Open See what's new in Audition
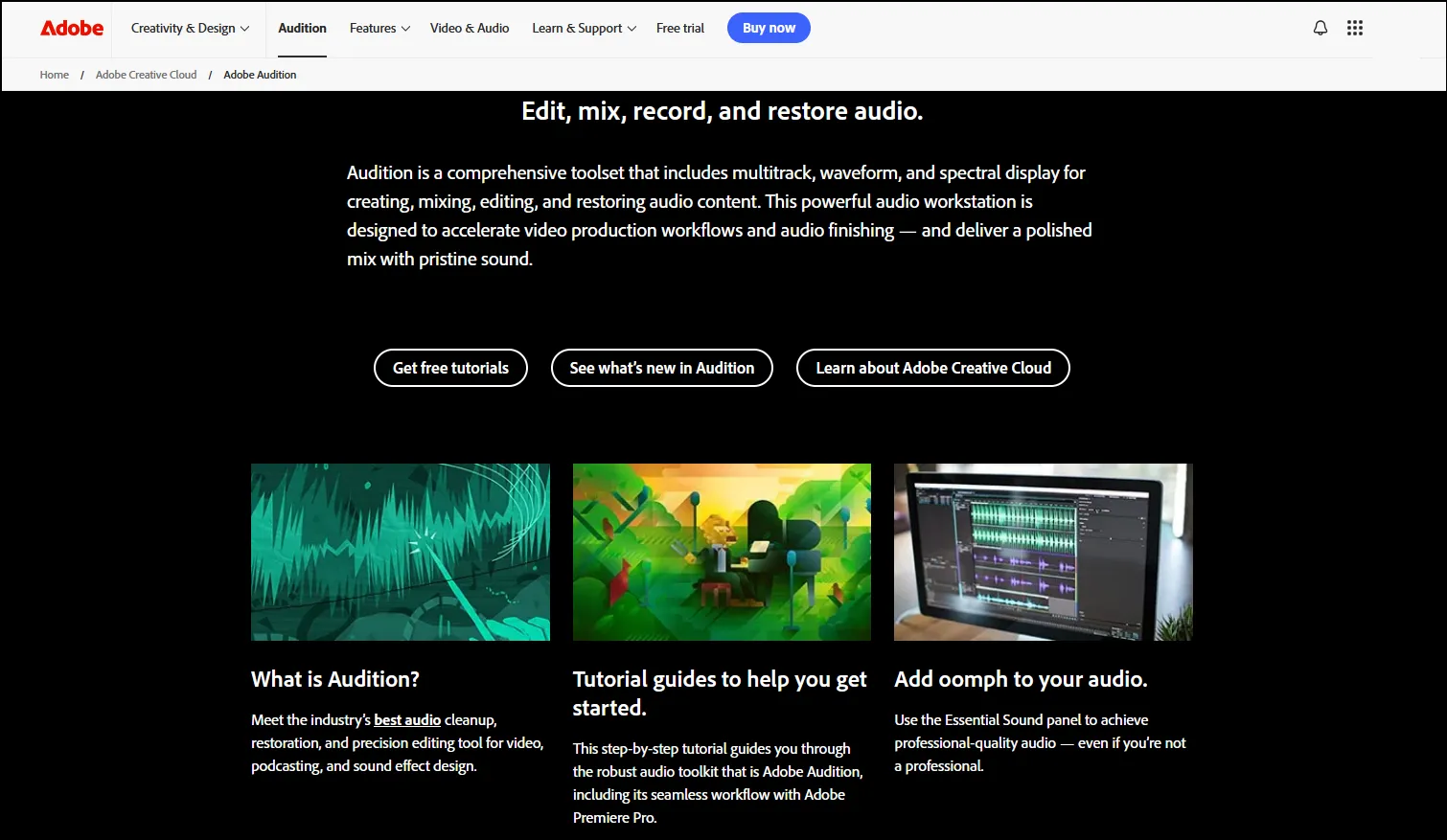The width and height of the screenshot is (1447, 840). click(661, 368)
